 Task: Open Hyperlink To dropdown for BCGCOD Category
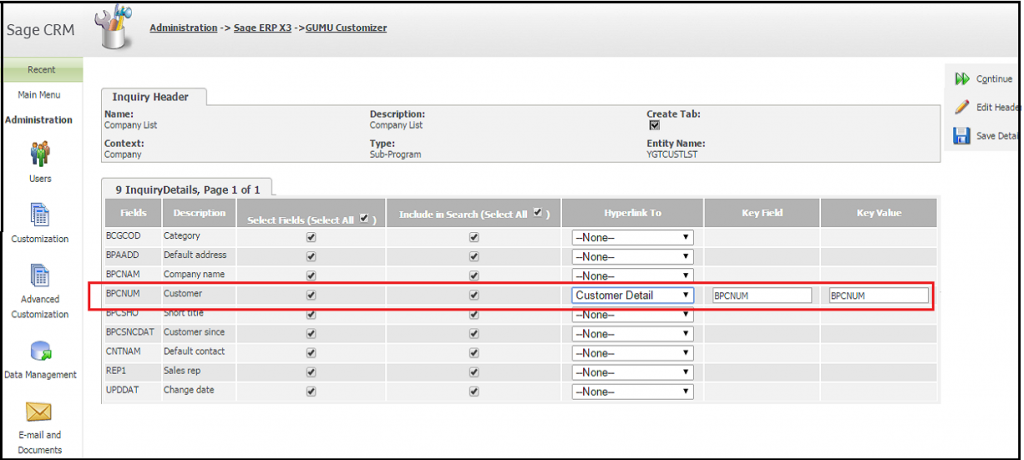(x=632, y=238)
